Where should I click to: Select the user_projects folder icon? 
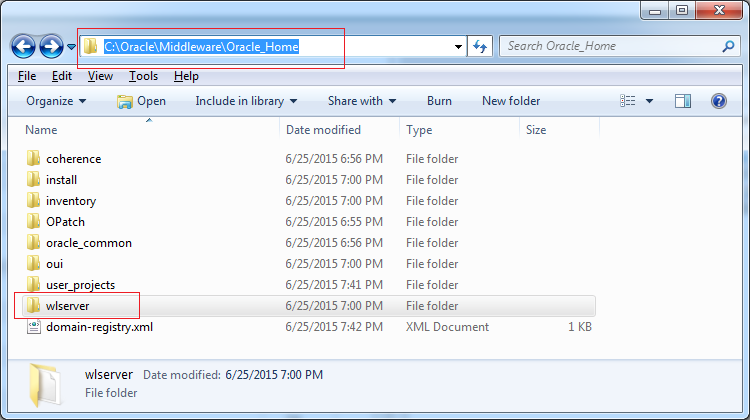click(x=33, y=285)
